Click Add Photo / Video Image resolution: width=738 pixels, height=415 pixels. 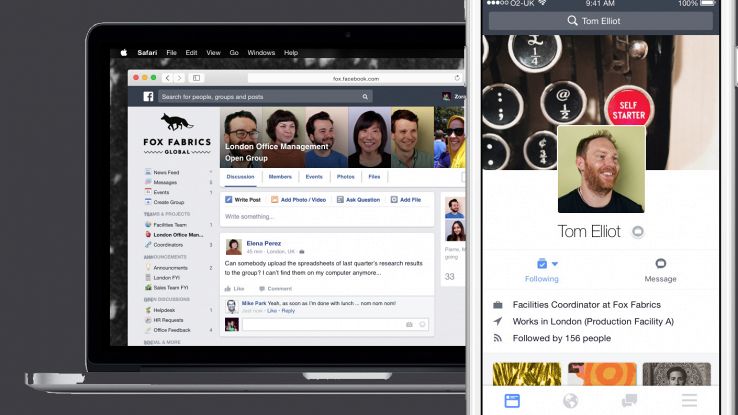tap(298, 200)
